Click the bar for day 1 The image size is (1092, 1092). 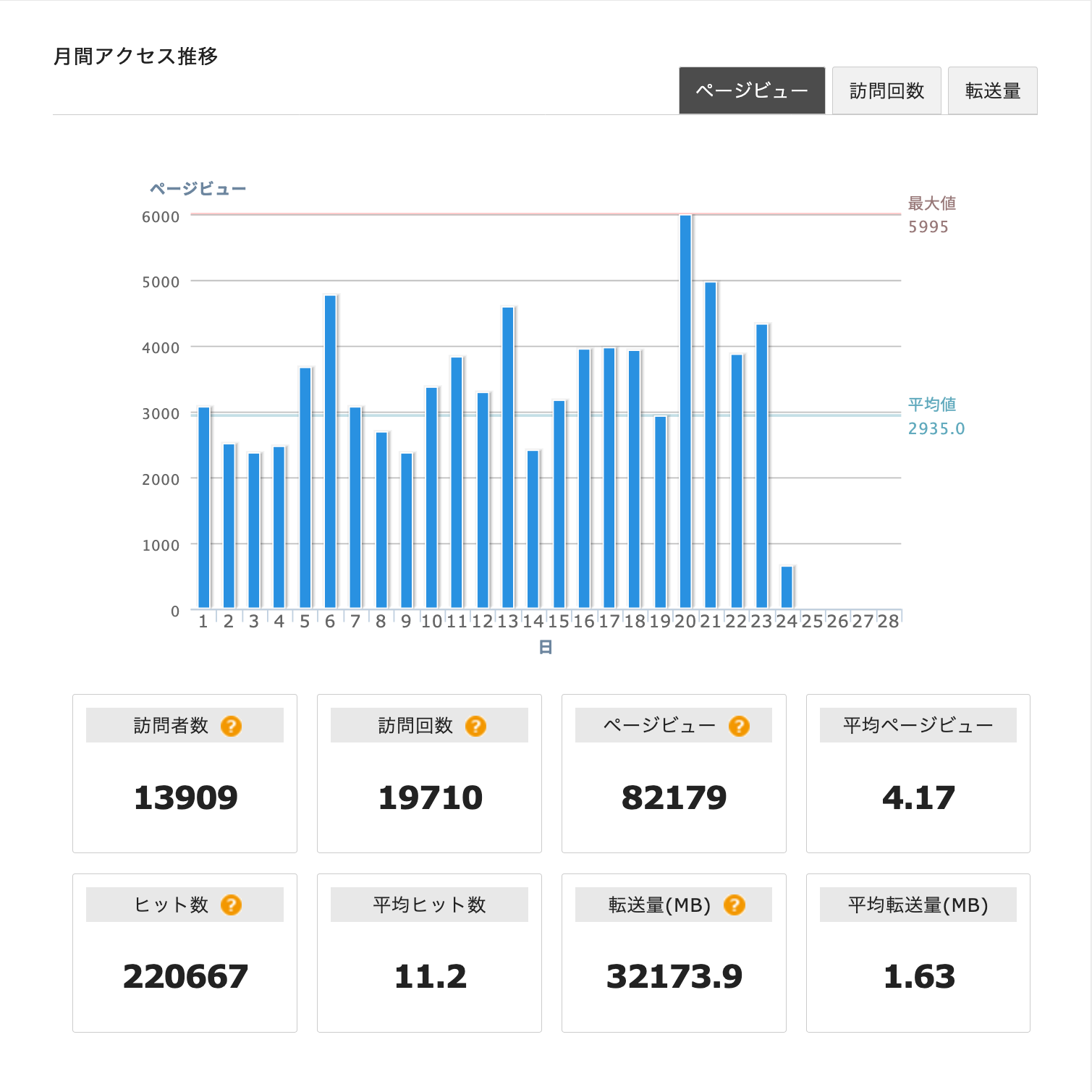204,507
